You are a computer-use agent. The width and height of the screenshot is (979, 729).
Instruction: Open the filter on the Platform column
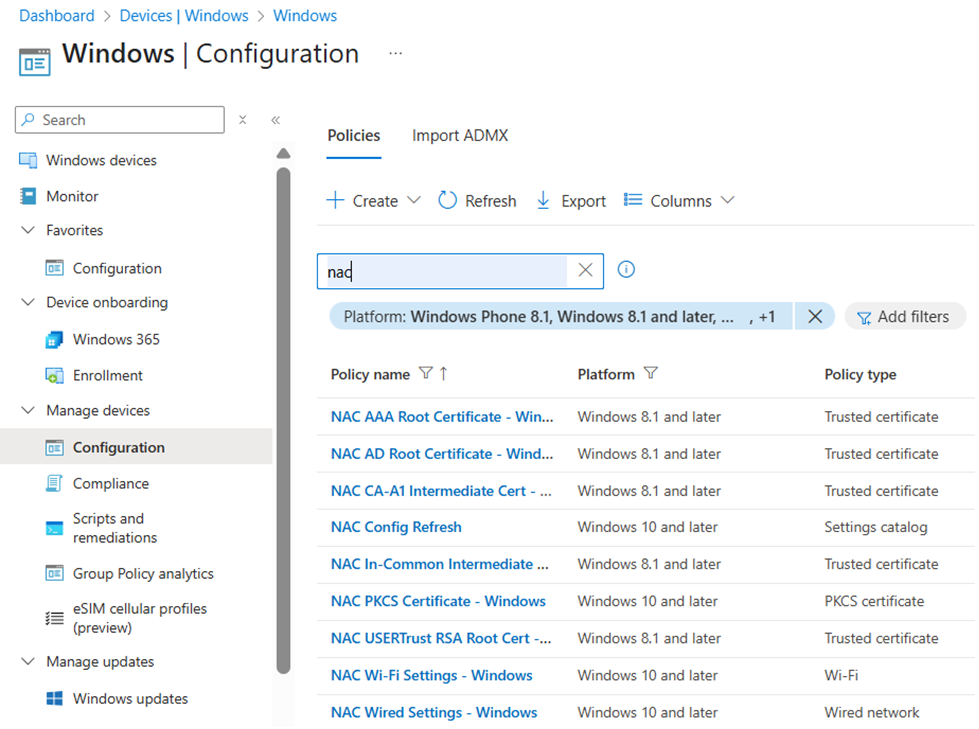[x=651, y=373]
